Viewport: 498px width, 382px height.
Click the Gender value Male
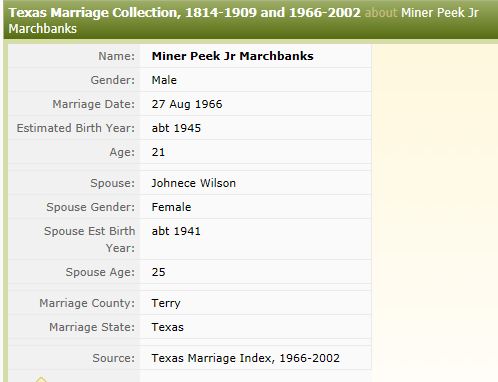164,80
